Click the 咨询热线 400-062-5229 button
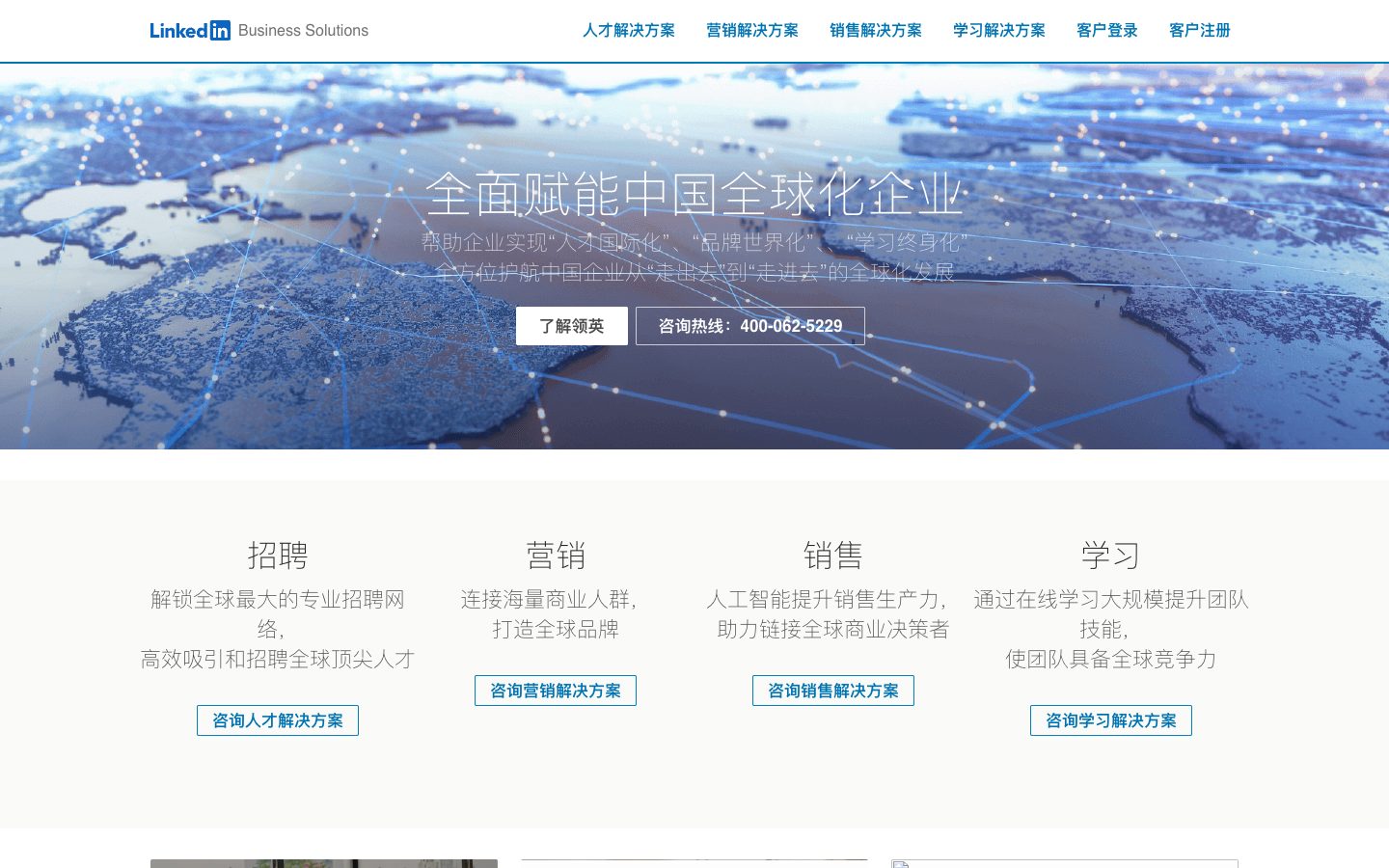The height and width of the screenshot is (868, 1389). click(x=750, y=326)
